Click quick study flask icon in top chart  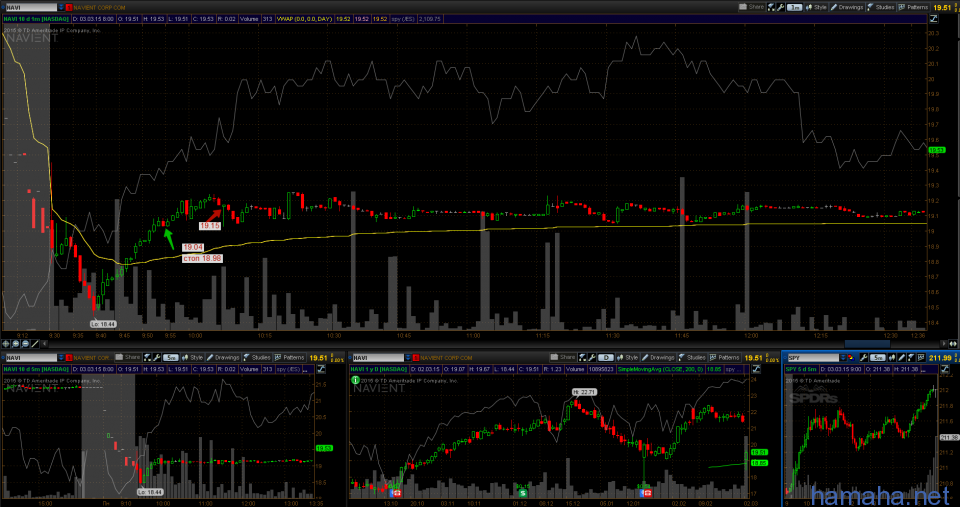point(771,7)
